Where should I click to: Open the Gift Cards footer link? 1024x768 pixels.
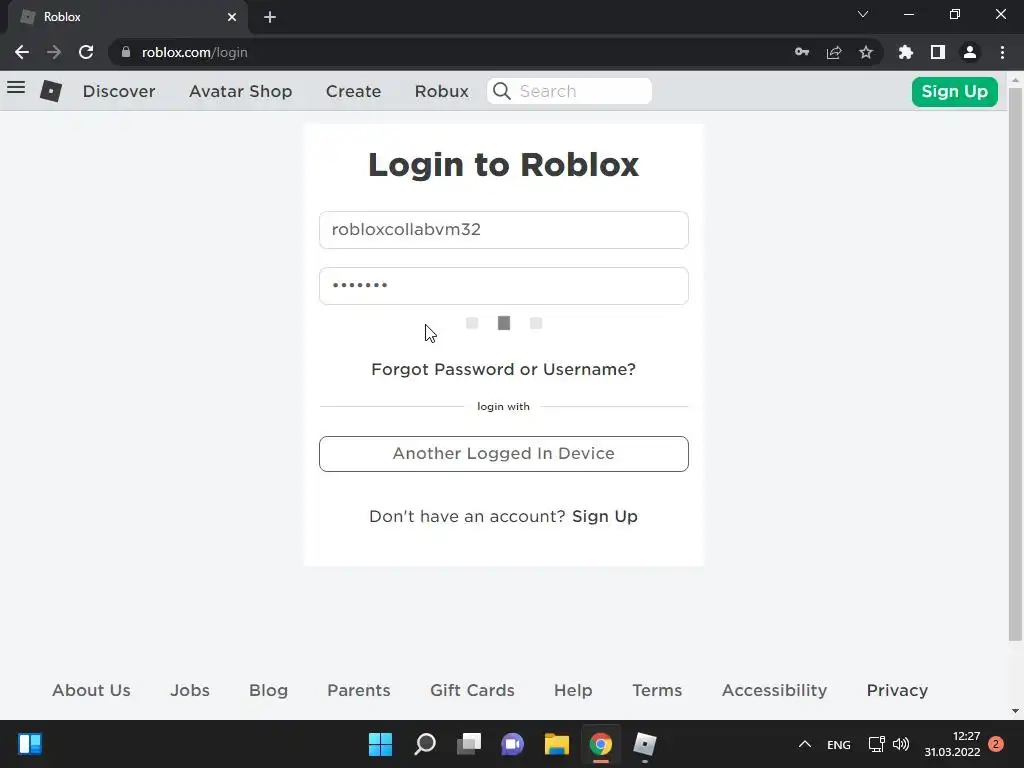[472, 690]
